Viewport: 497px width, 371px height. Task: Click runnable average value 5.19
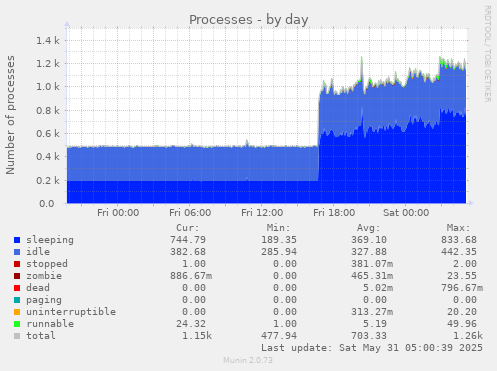[x=375, y=324]
